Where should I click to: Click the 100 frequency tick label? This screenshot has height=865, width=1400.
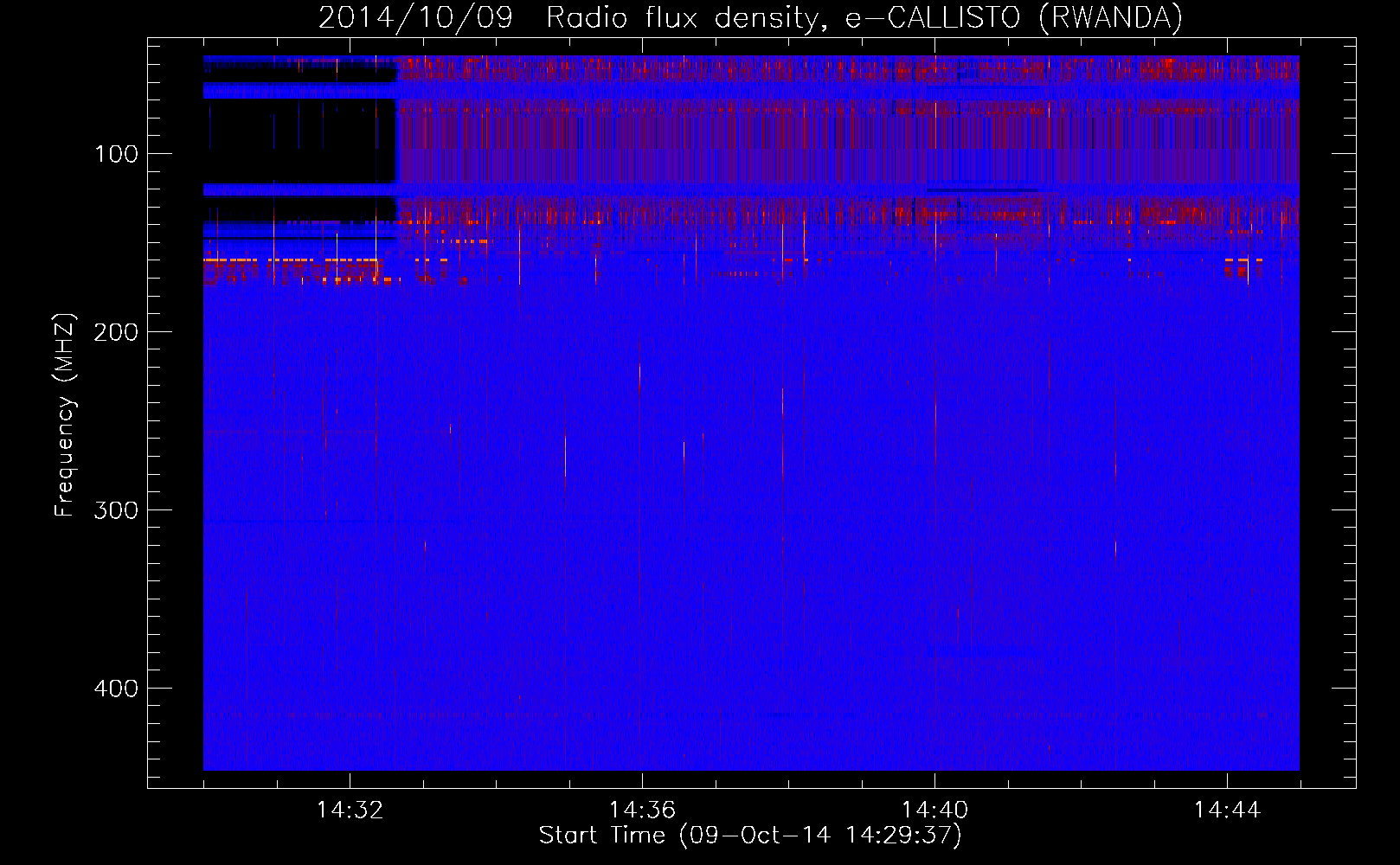point(116,155)
